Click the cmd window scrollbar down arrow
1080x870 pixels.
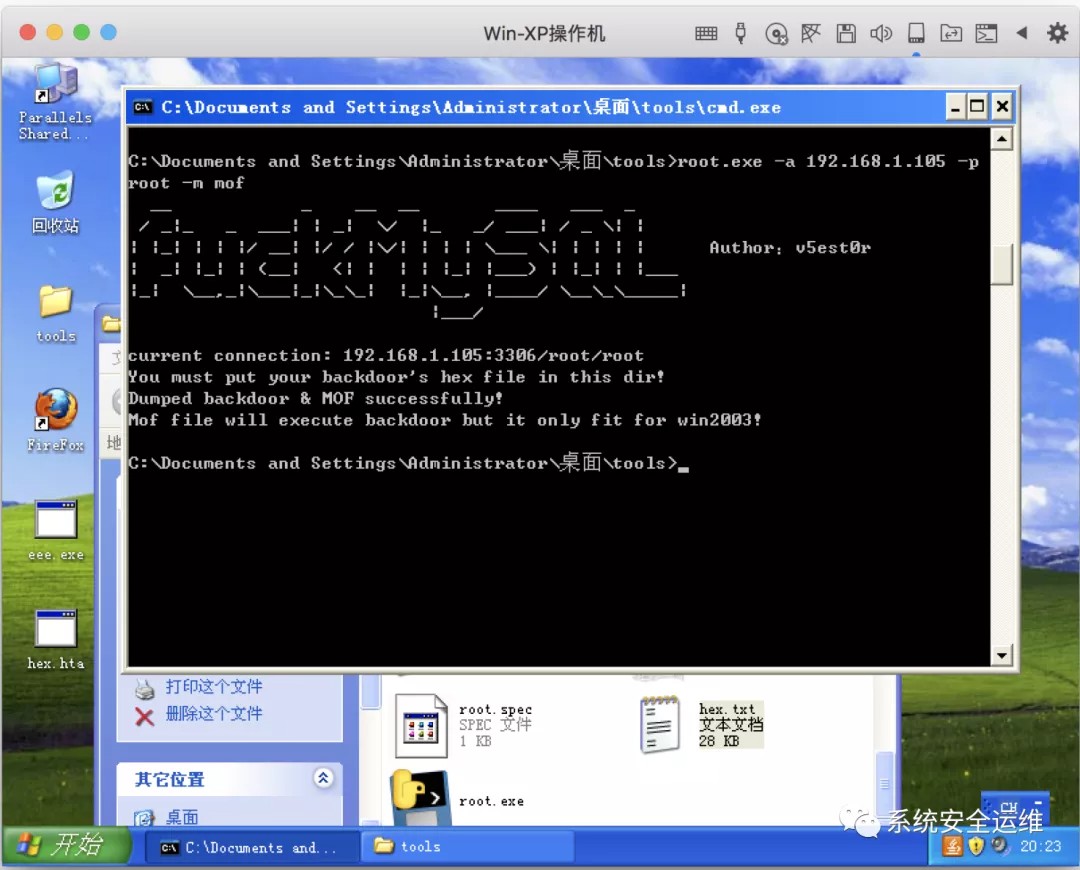(1001, 656)
